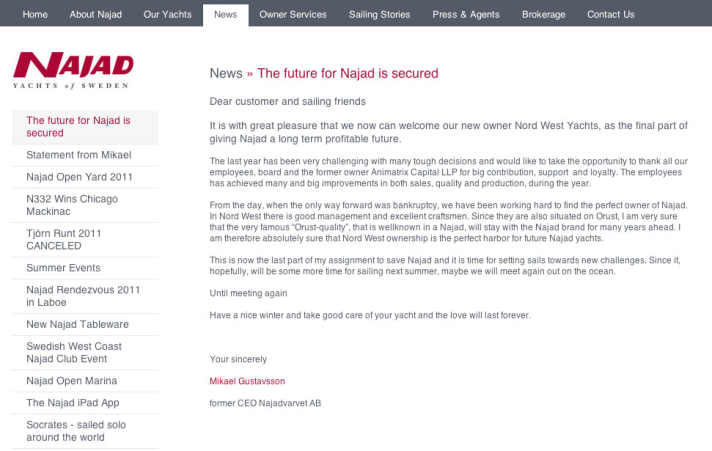
Task: Open Our Yachts in navigation bar
Action: (166, 15)
